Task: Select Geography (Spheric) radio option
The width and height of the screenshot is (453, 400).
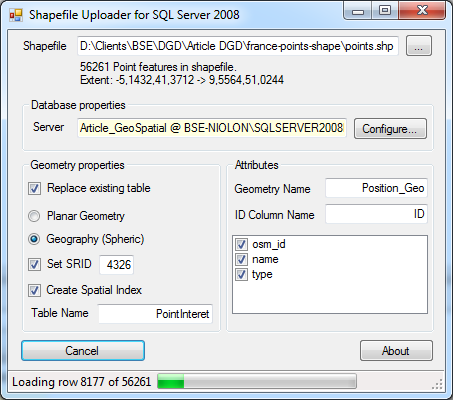Action: pyautogui.click(x=34, y=239)
